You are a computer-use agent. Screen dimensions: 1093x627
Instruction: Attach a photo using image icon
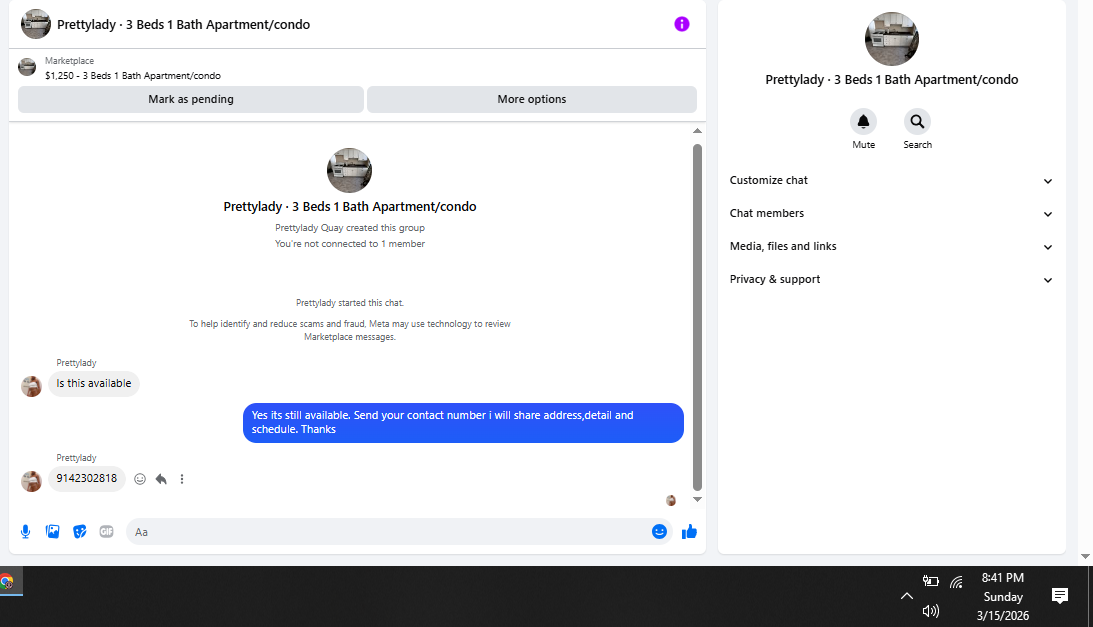[x=52, y=531]
